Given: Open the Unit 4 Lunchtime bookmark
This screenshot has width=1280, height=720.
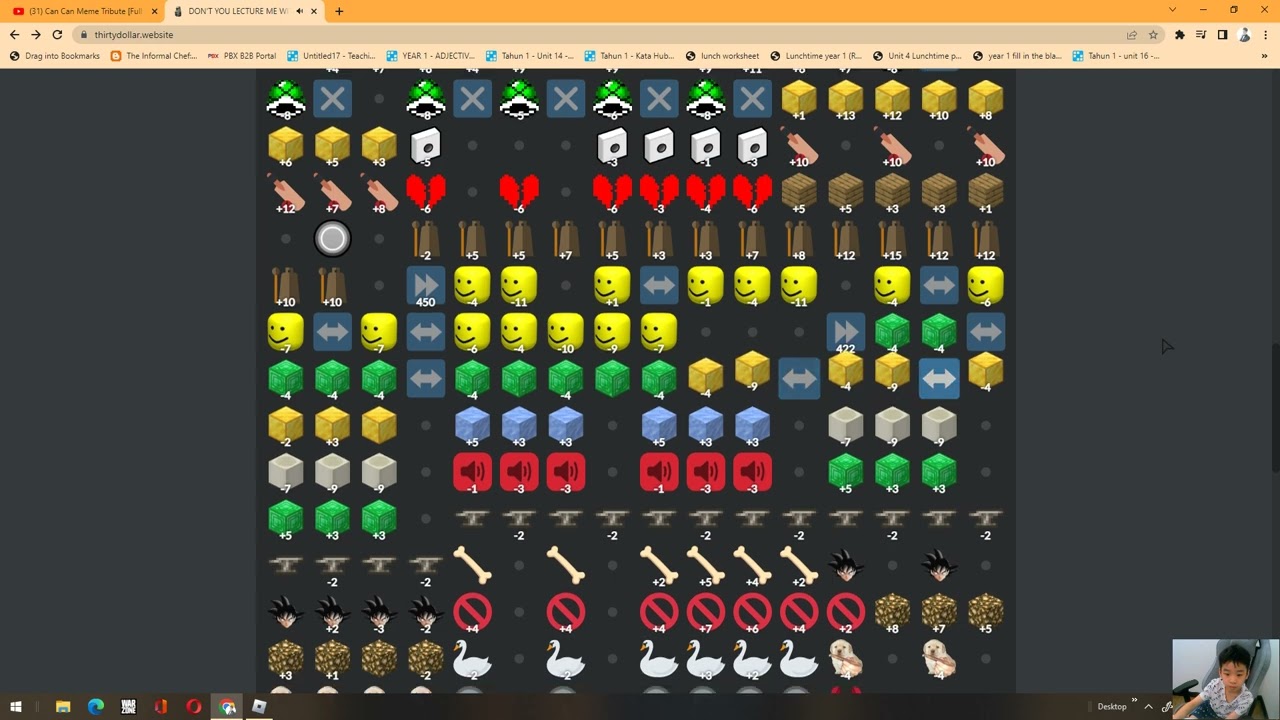Looking at the screenshot, I should click(917, 56).
